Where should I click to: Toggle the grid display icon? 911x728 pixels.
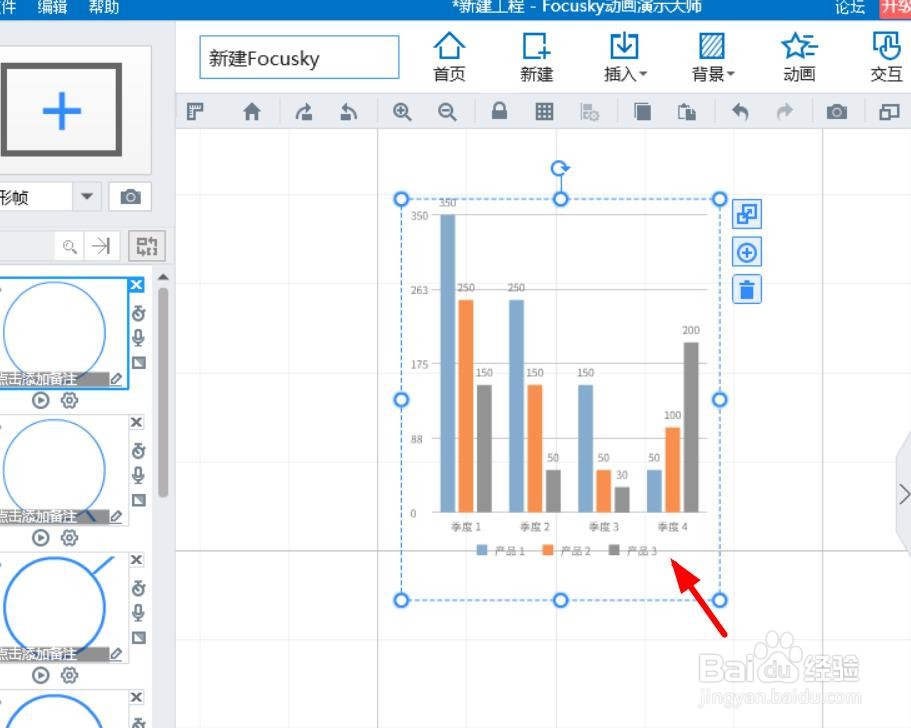tap(544, 111)
